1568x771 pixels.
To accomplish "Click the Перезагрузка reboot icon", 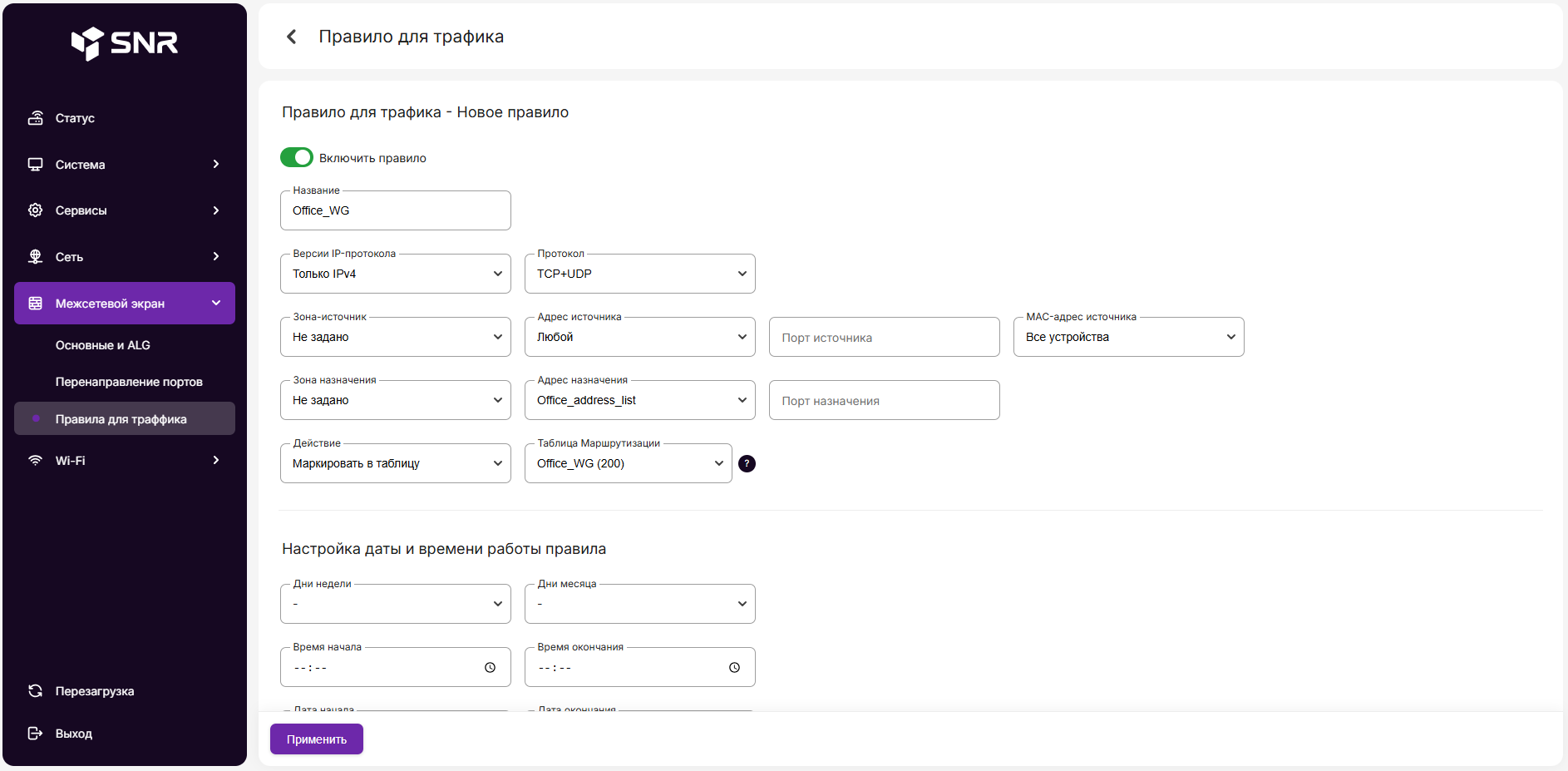I will 36,691.
